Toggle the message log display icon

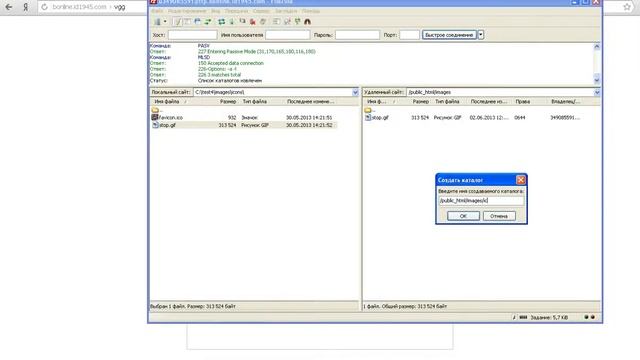(x=177, y=22)
